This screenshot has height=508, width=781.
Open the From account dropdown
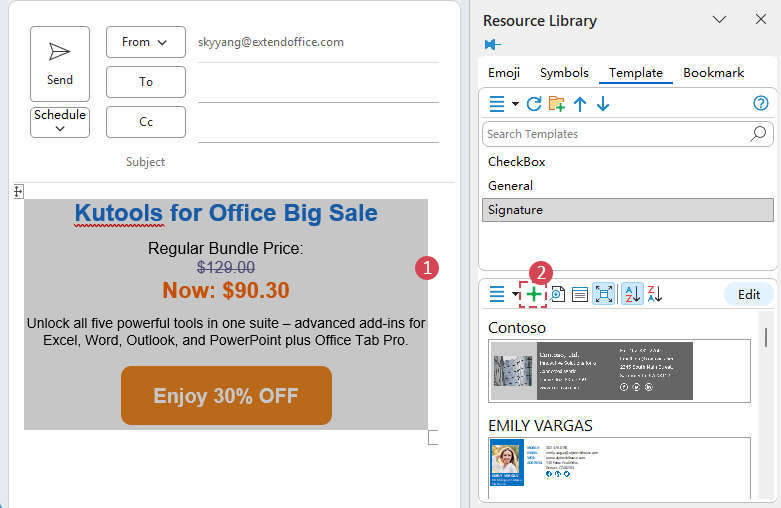point(146,42)
